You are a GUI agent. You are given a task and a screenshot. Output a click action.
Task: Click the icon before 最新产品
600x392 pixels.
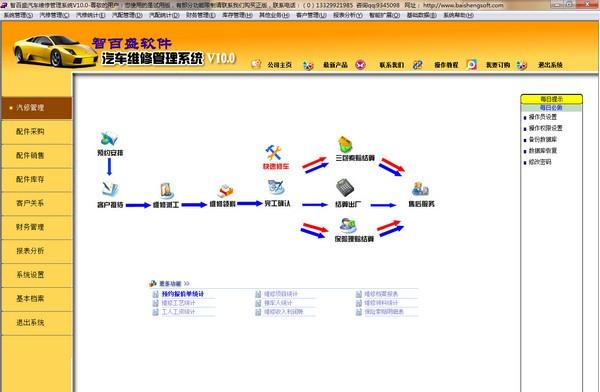point(308,65)
